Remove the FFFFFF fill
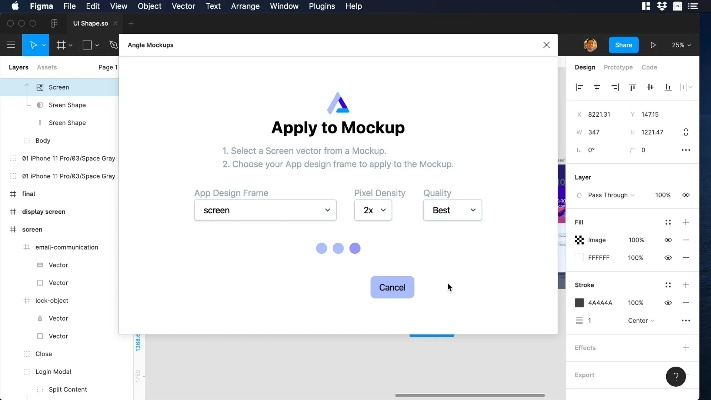This screenshot has width=711, height=400. coord(686,258)
